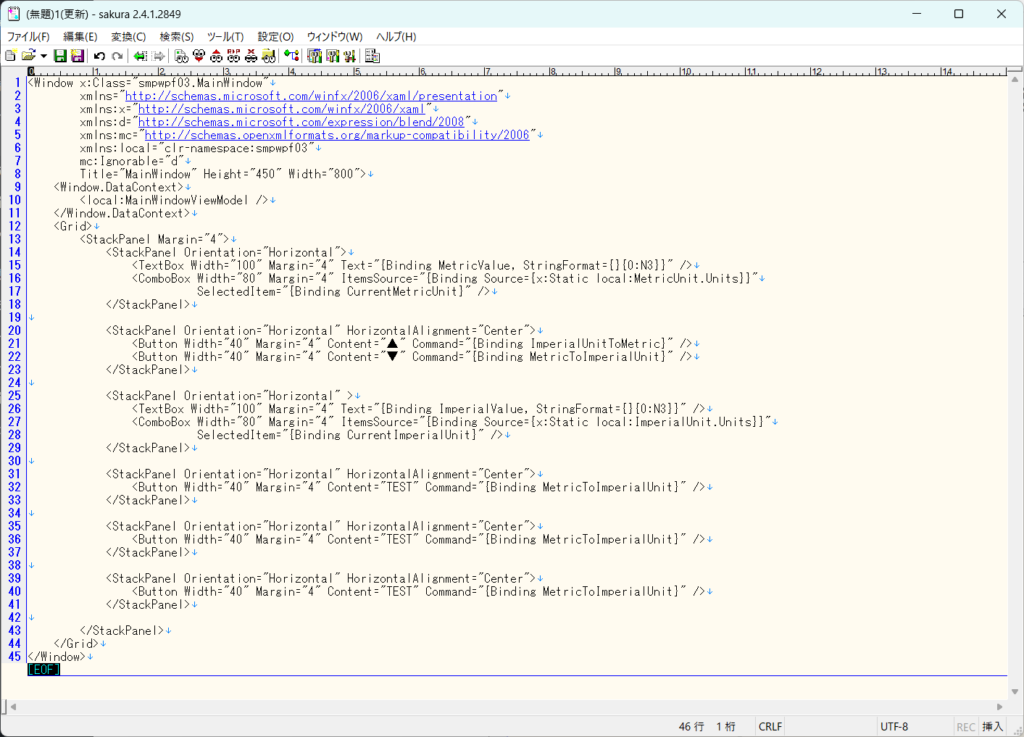1024x737 pixels.
Task: Follow the winfx/2006/xaml link on line 3
Action: [x=281, y=109]
